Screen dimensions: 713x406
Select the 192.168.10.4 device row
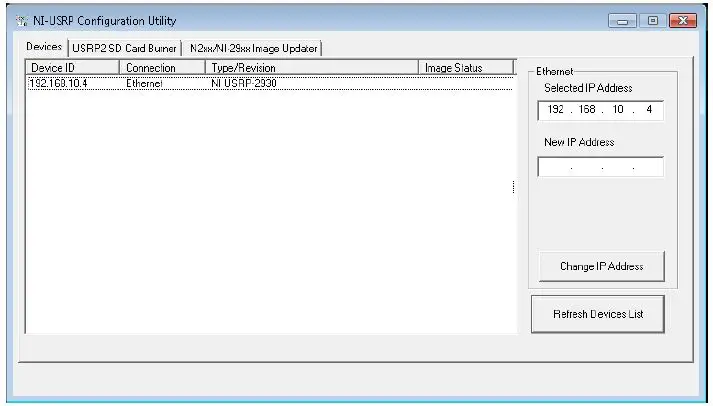270,84
